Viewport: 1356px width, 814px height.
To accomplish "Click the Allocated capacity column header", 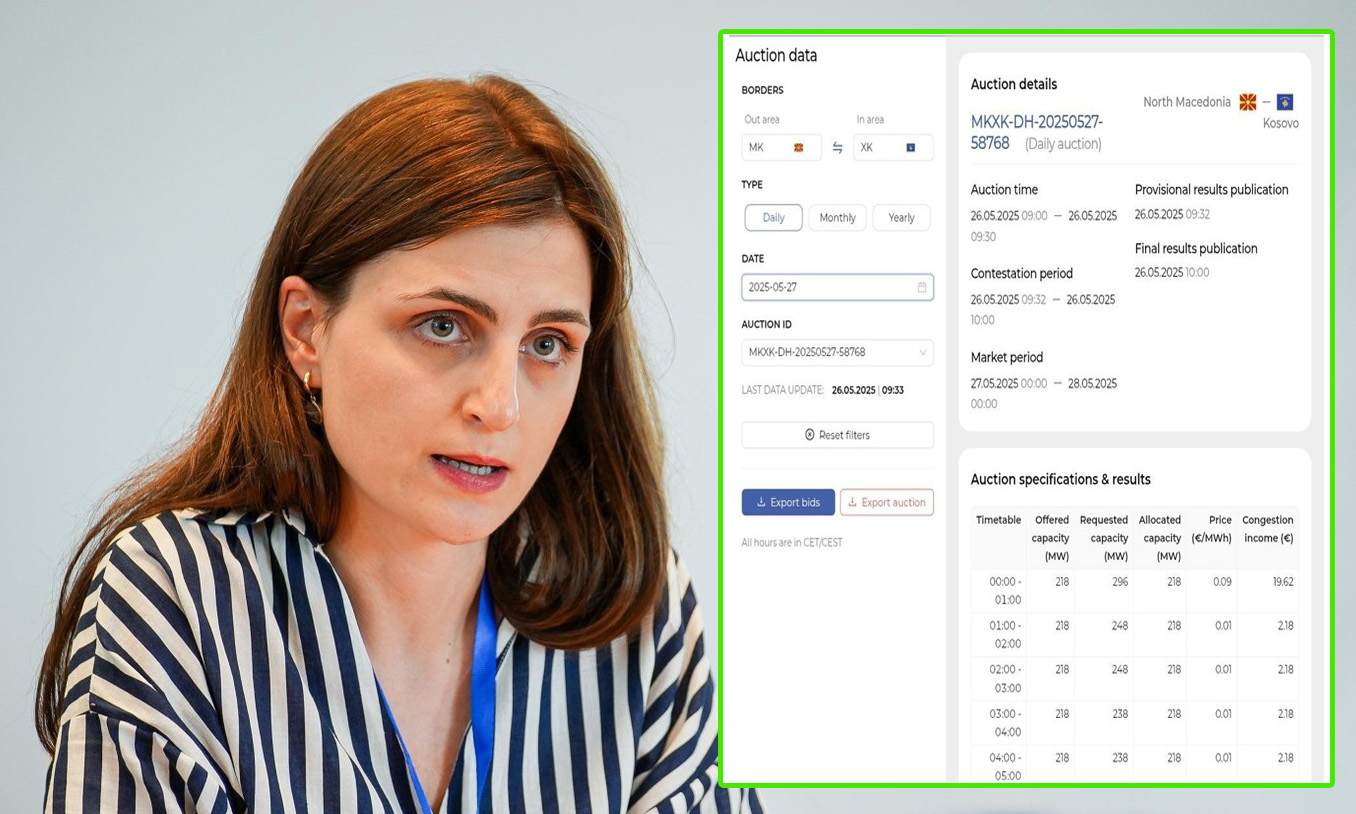I will pyautogui.click(x=1160, y=538).
